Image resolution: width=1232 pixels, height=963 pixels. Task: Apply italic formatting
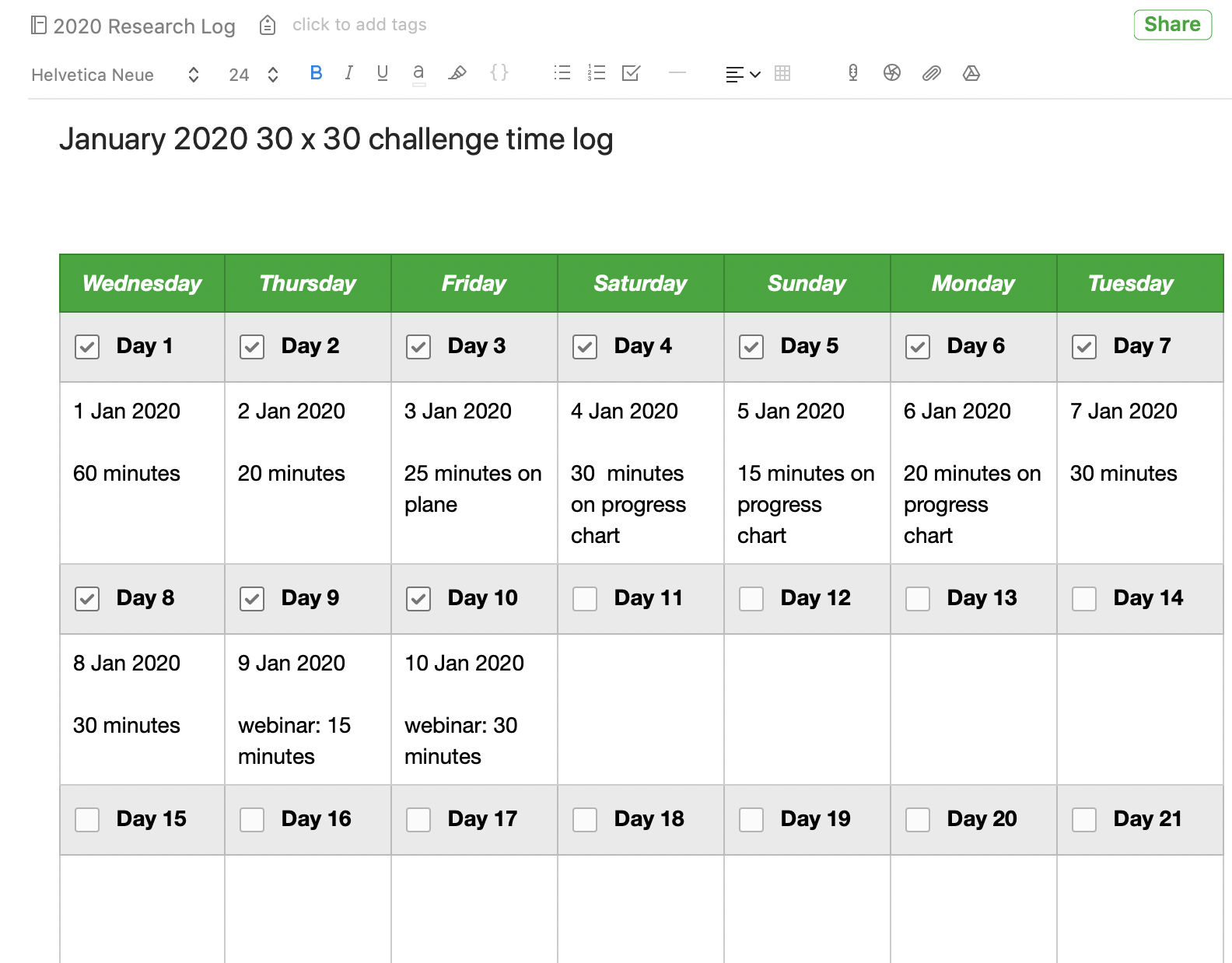(x=348, y=73)
